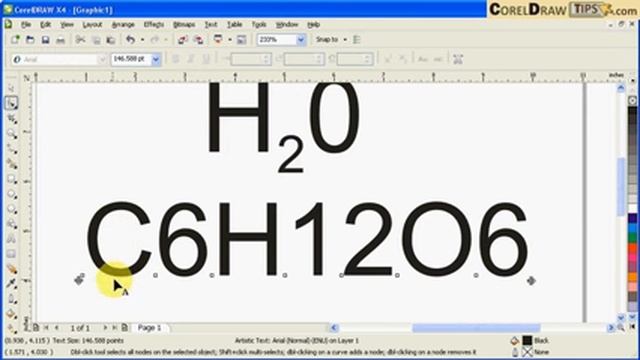This screenshot has width=640, height=360.
Task: Save the document using the toolbar
Action: click(x=45, y=40)
